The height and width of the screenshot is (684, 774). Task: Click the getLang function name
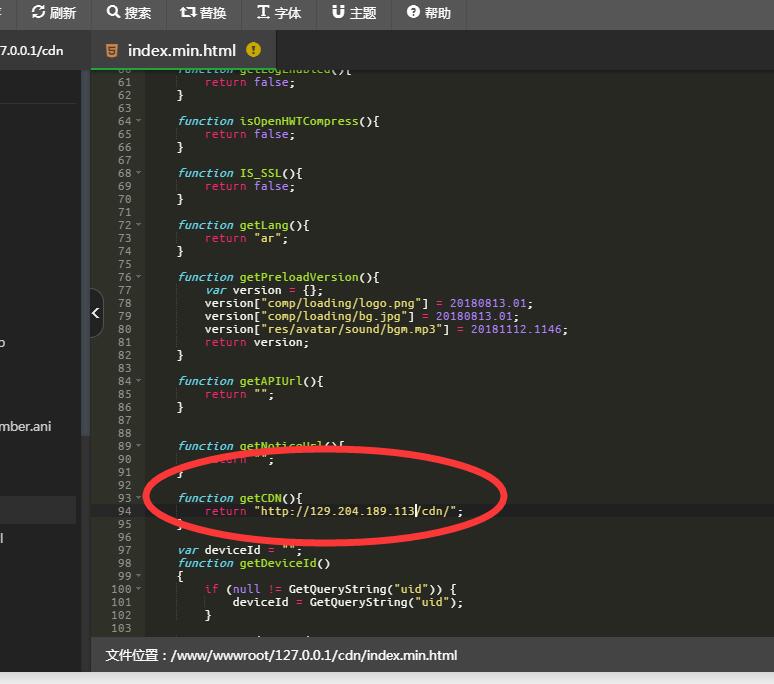pos(264,225)
